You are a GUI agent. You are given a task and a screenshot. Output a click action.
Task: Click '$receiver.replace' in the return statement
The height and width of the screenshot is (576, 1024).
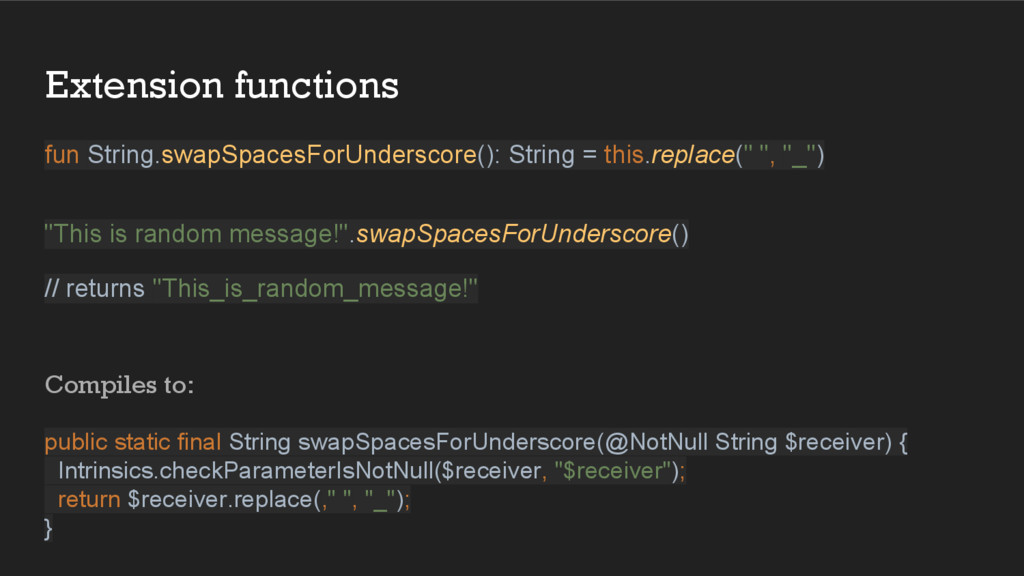[220, 500]
